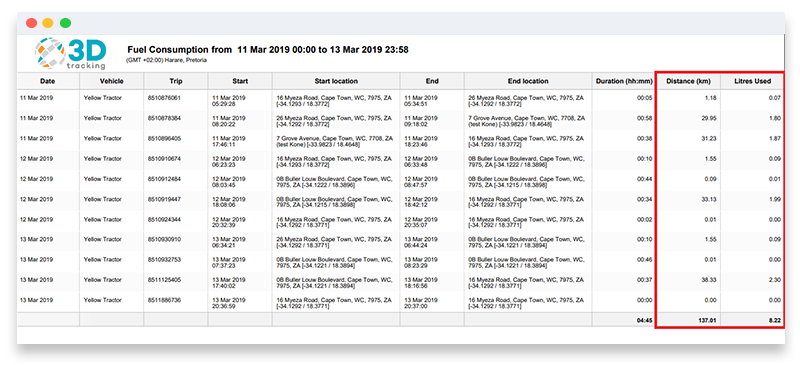This screenshot has height=365, width=800.
Task: Click the distance value 31.23
Action: tap(709, 138)
